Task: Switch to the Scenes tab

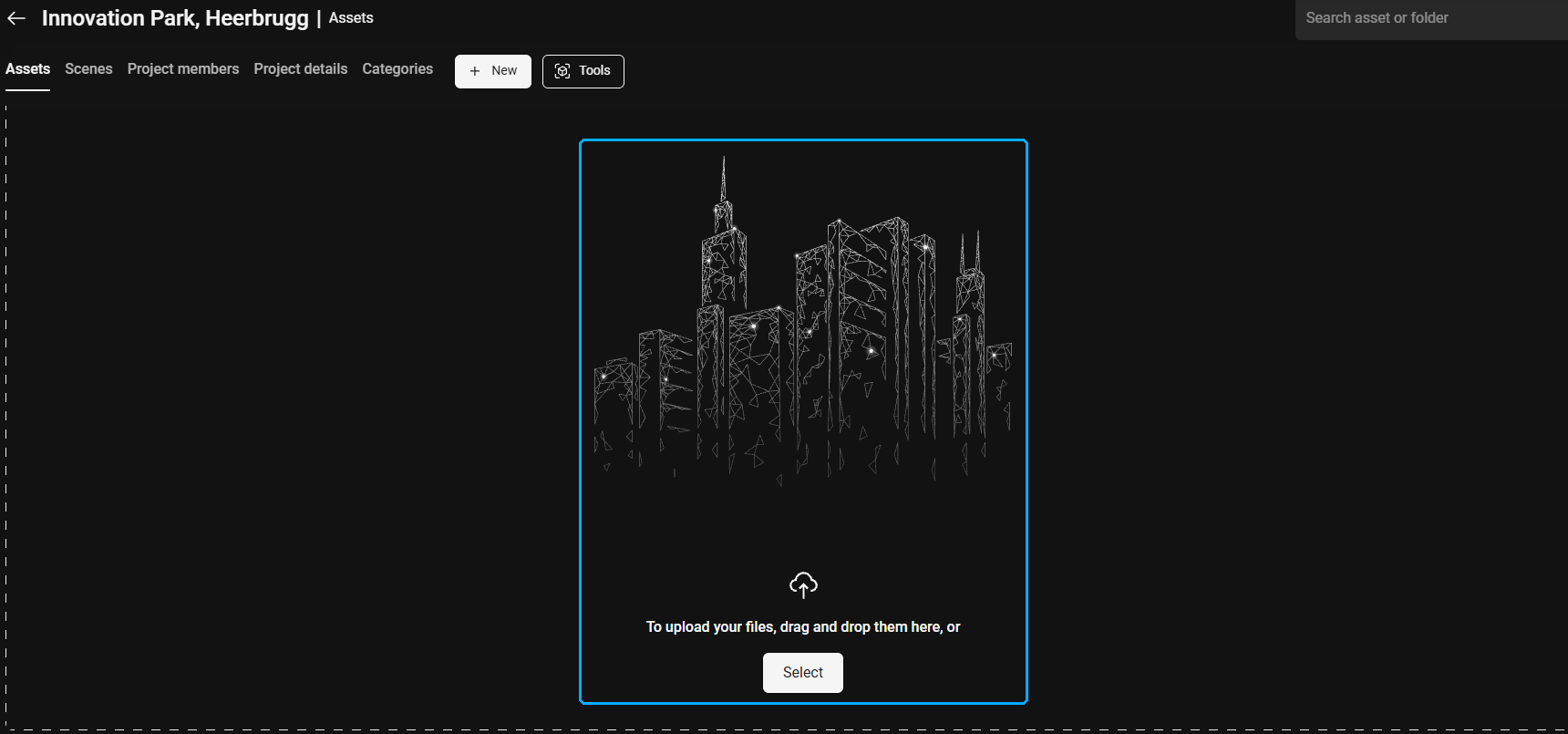Action: click(88, 69)
